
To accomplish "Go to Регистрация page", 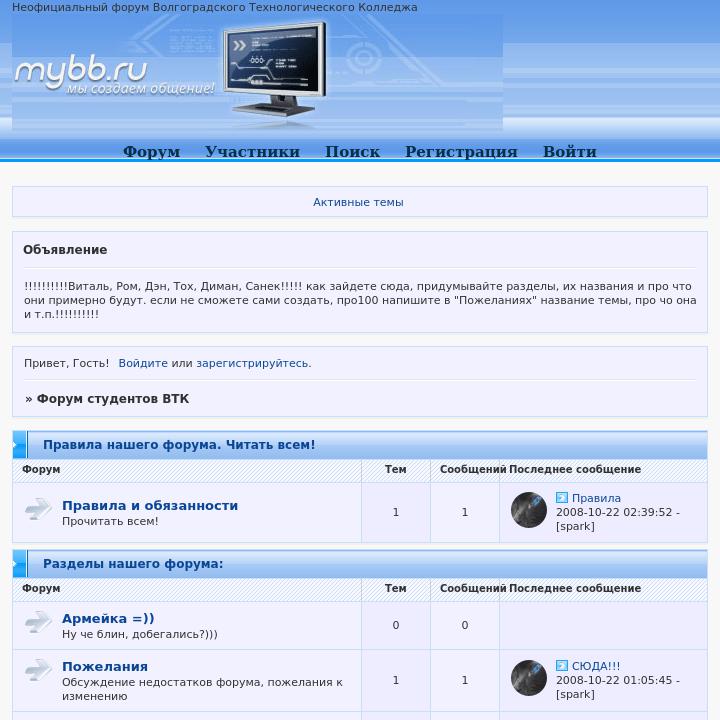I will click(461, 152).
